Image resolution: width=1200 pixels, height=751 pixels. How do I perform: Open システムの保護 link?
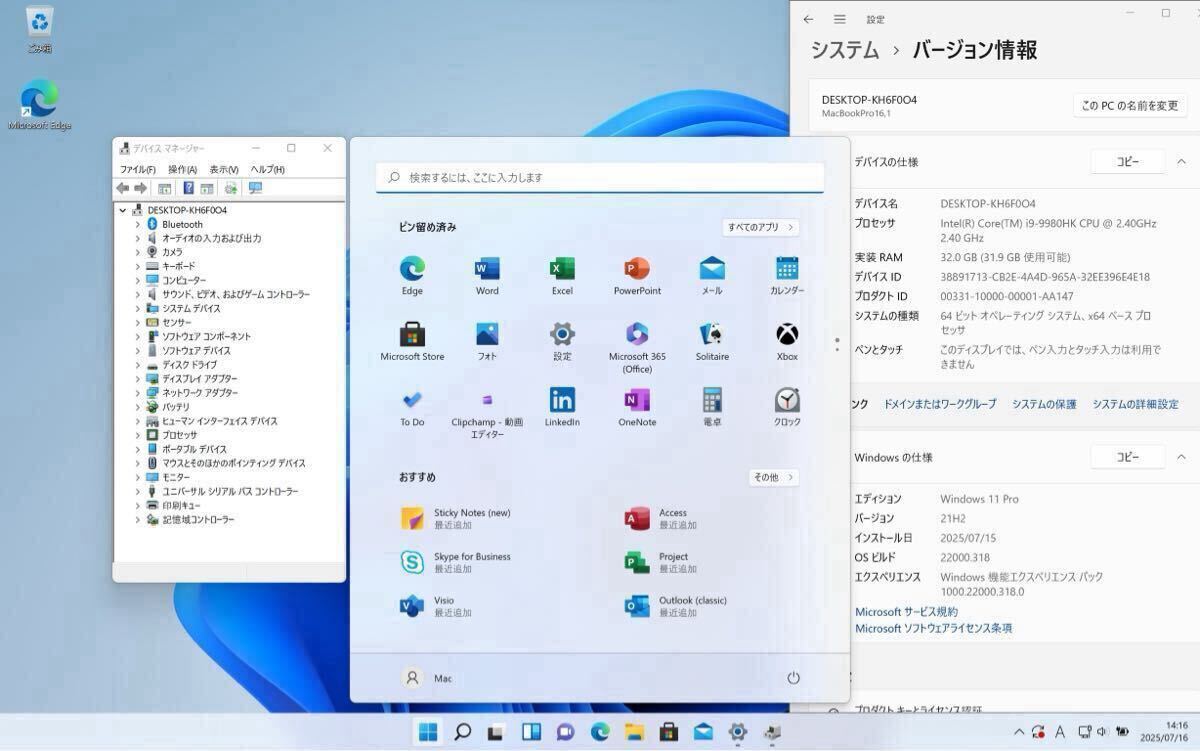click(1044, 404)
